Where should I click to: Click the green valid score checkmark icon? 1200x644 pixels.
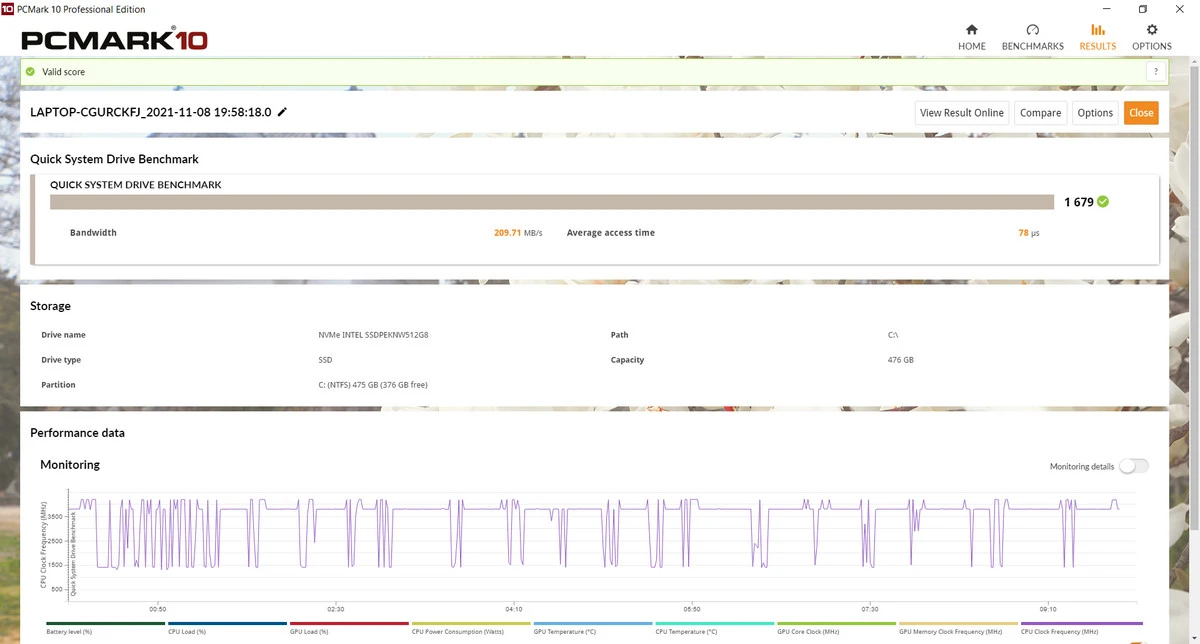[x=31, y=72]
